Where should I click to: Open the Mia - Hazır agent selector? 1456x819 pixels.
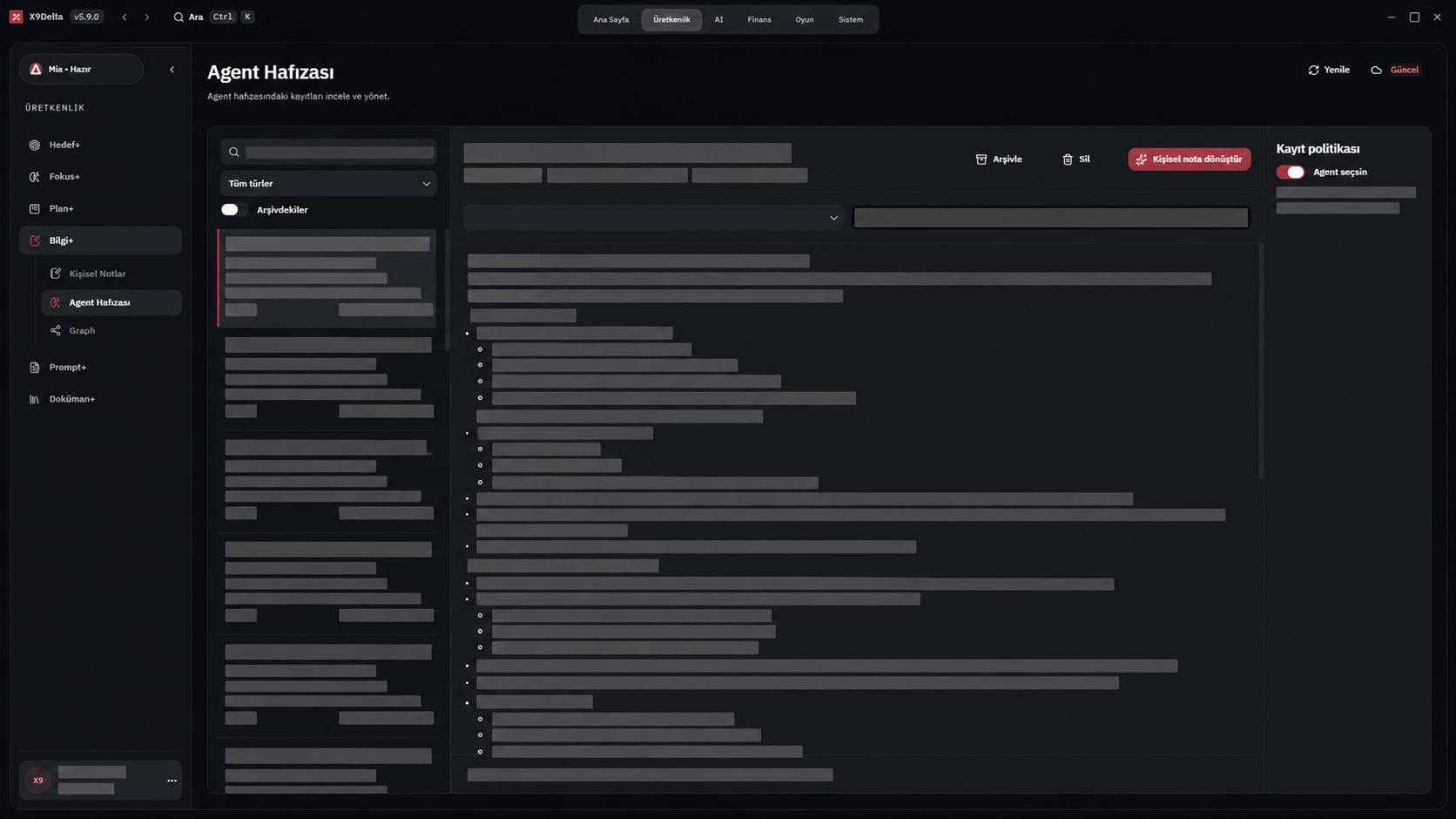pos(81,70)
